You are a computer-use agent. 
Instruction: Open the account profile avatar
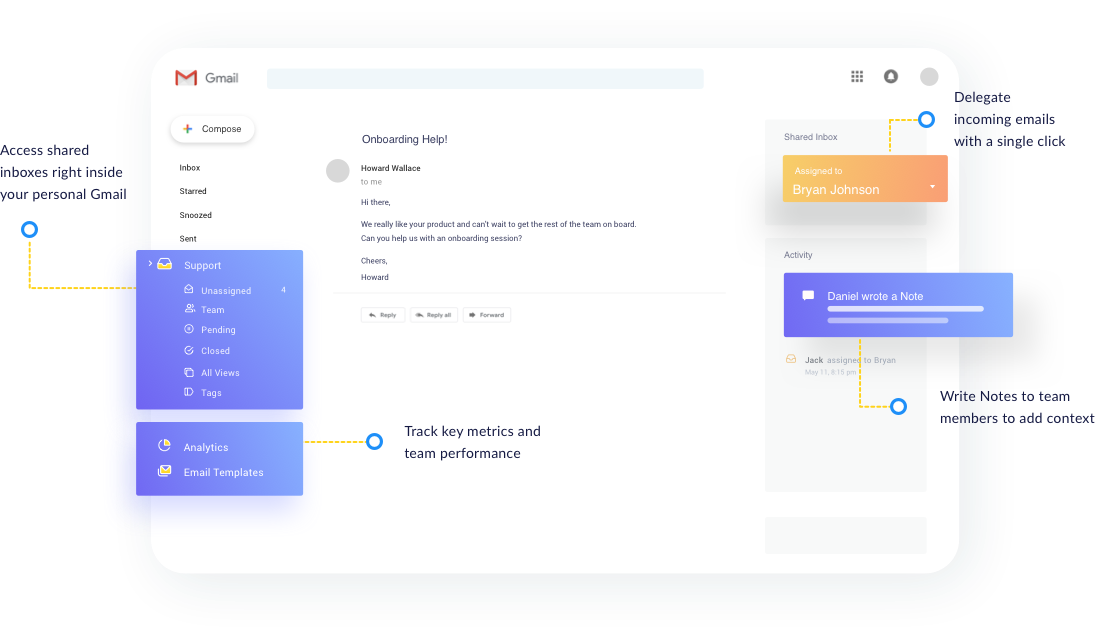(x=929, y=77)
